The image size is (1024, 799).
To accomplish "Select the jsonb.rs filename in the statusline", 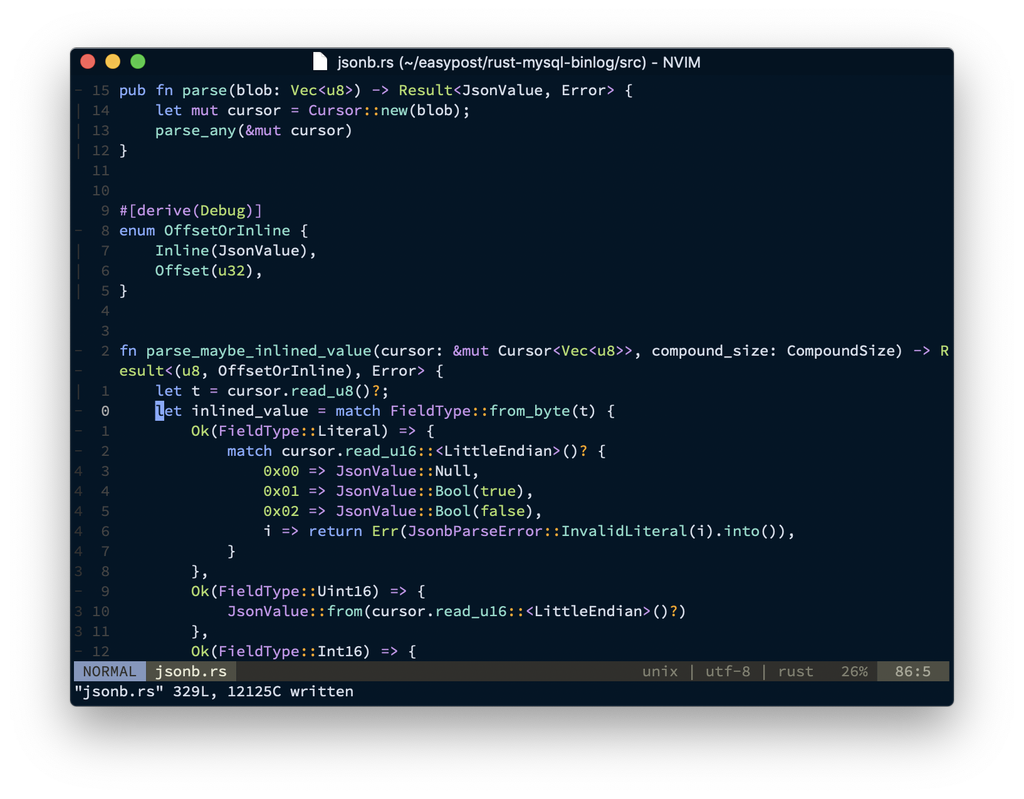I will coord(190,671).
